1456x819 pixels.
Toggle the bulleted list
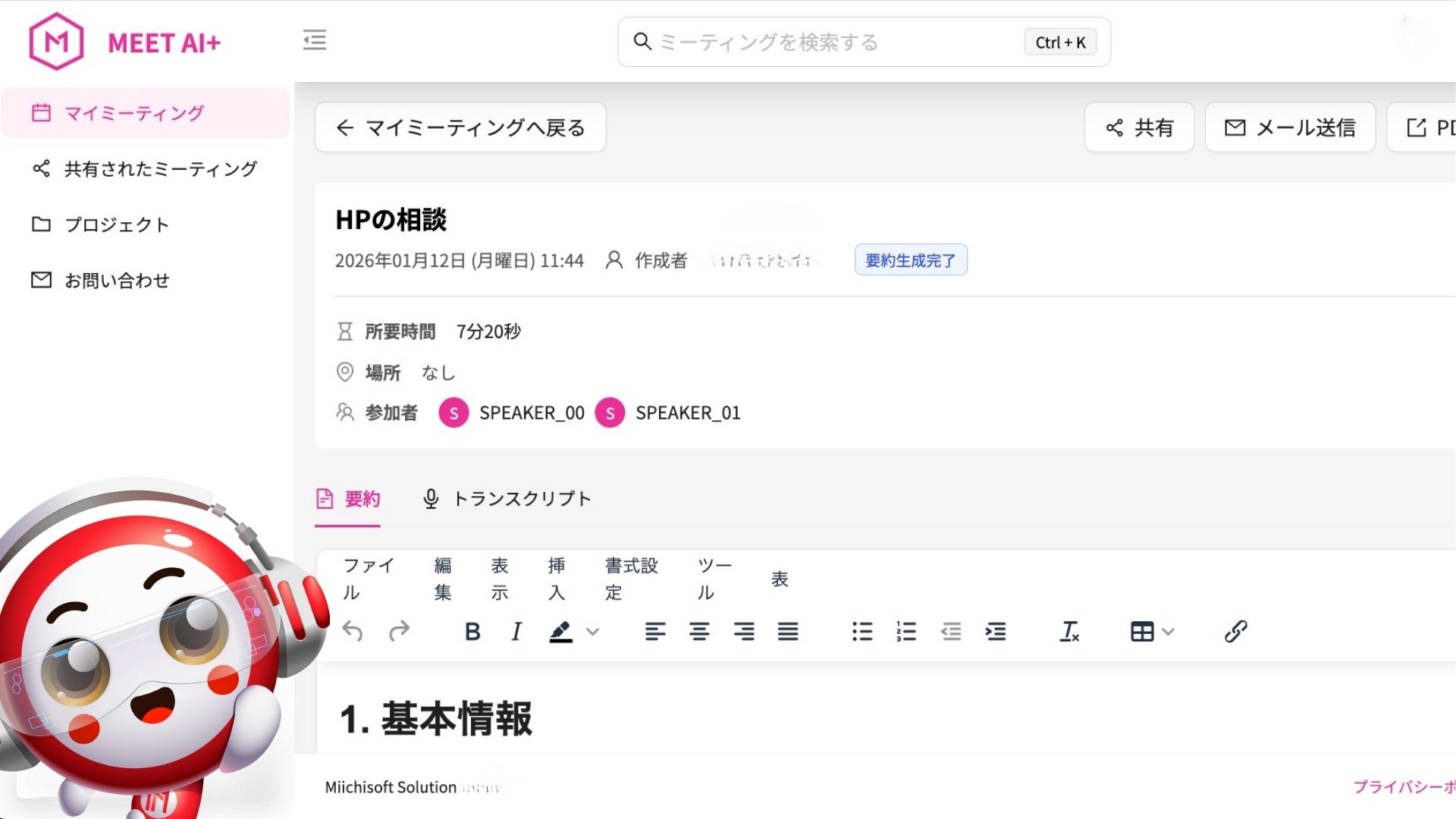tap(862, 631)
